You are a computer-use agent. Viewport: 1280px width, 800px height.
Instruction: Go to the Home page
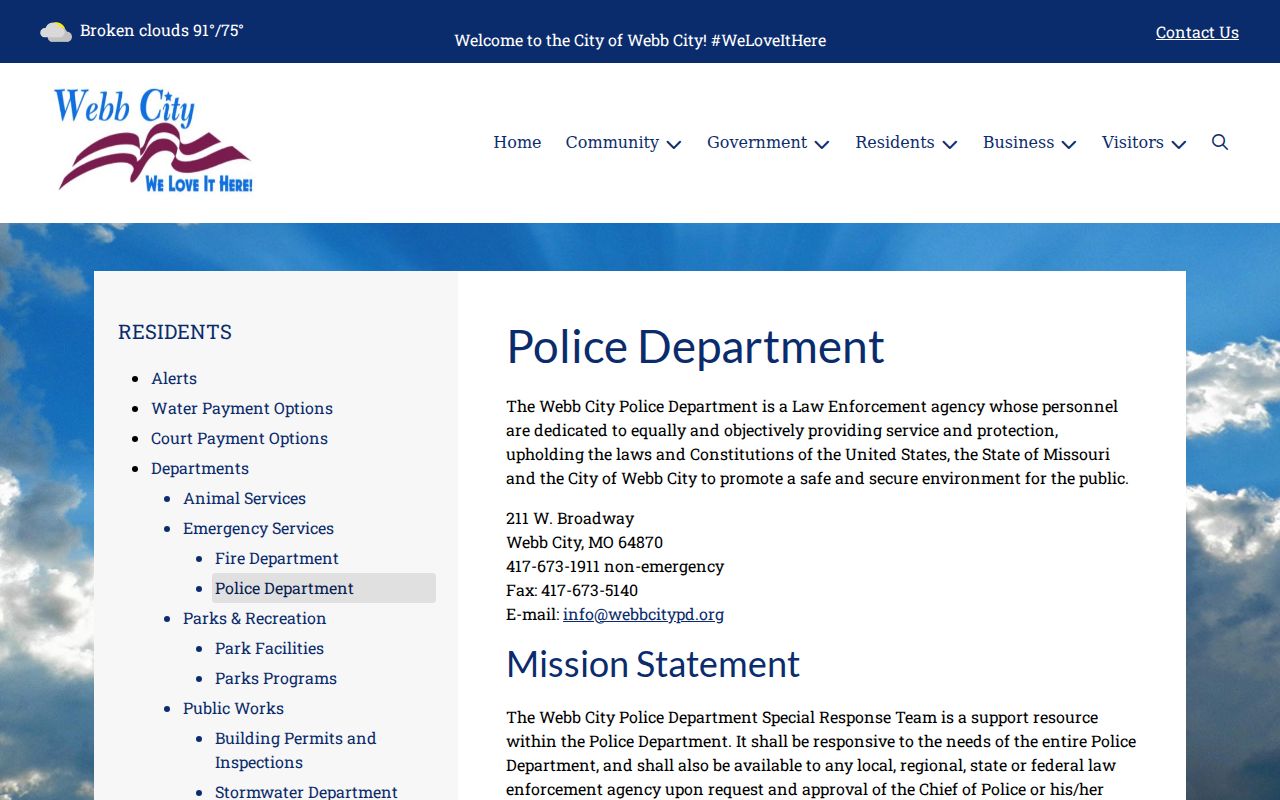[517, 142]
